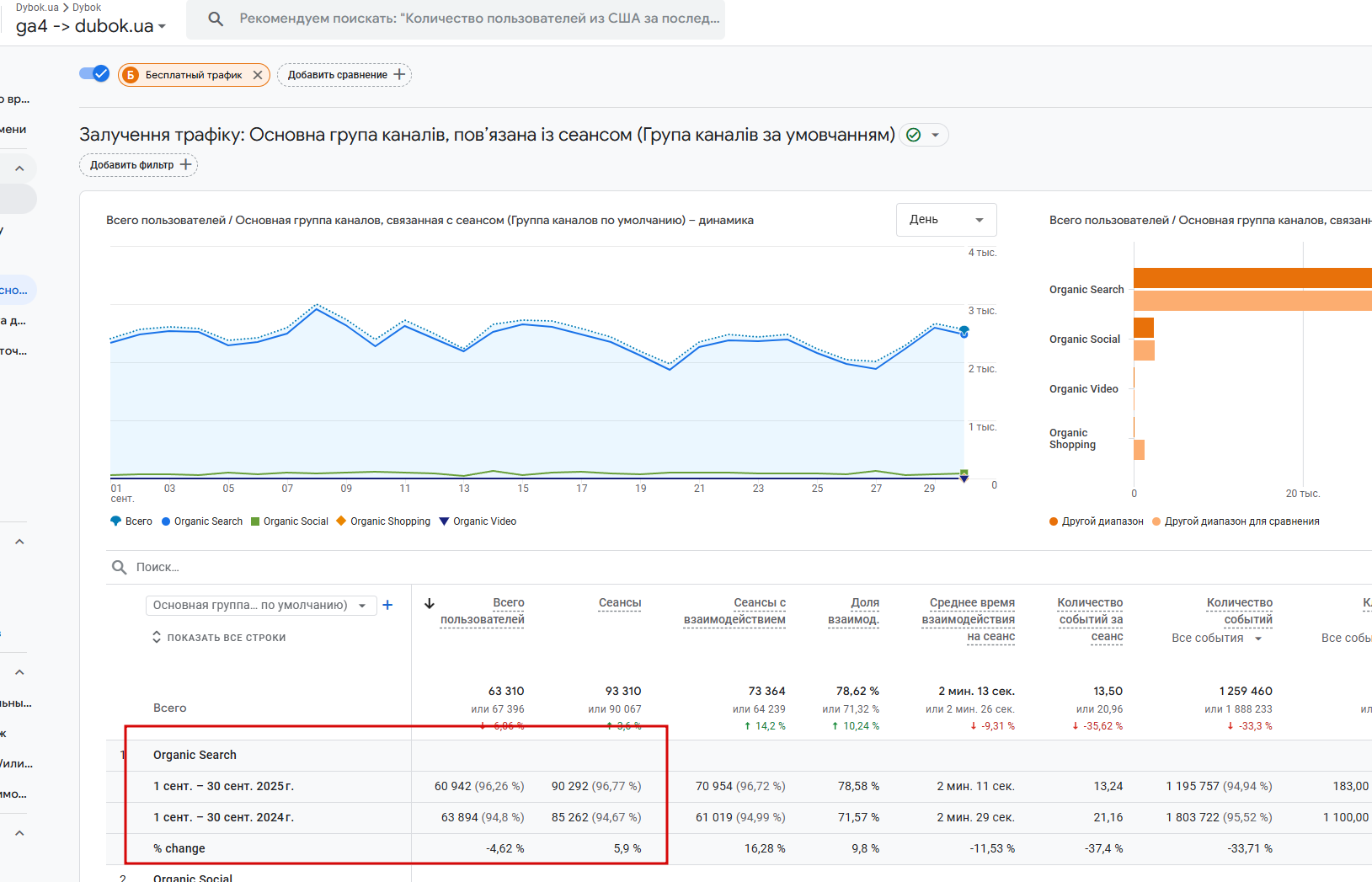Image resolution: width=1372 pixels, height=882 pixels.
Task: Open the Основная группа dimension dropdown
Action: click(259, 605)
